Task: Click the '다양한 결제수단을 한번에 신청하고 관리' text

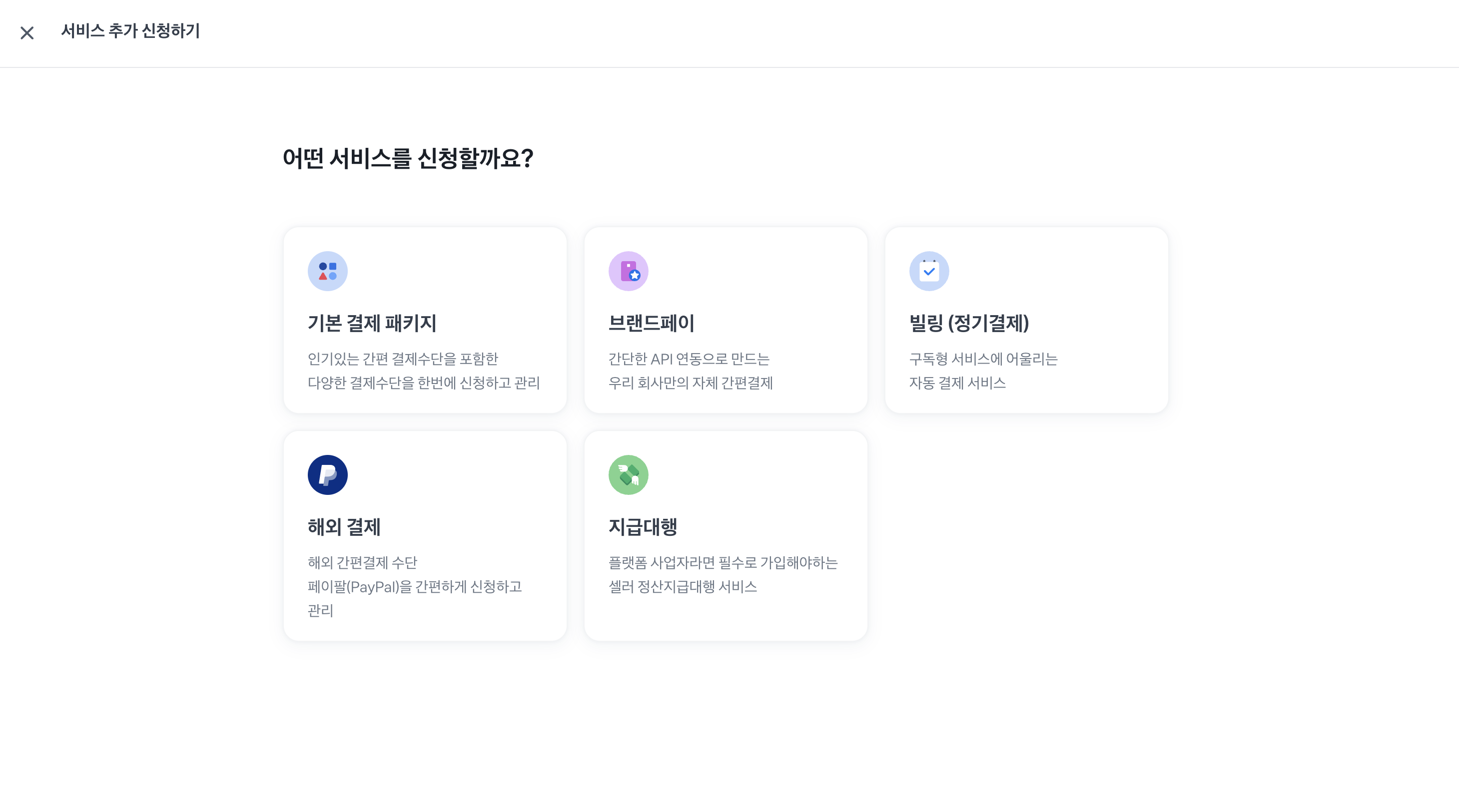Action: [423, 384]
